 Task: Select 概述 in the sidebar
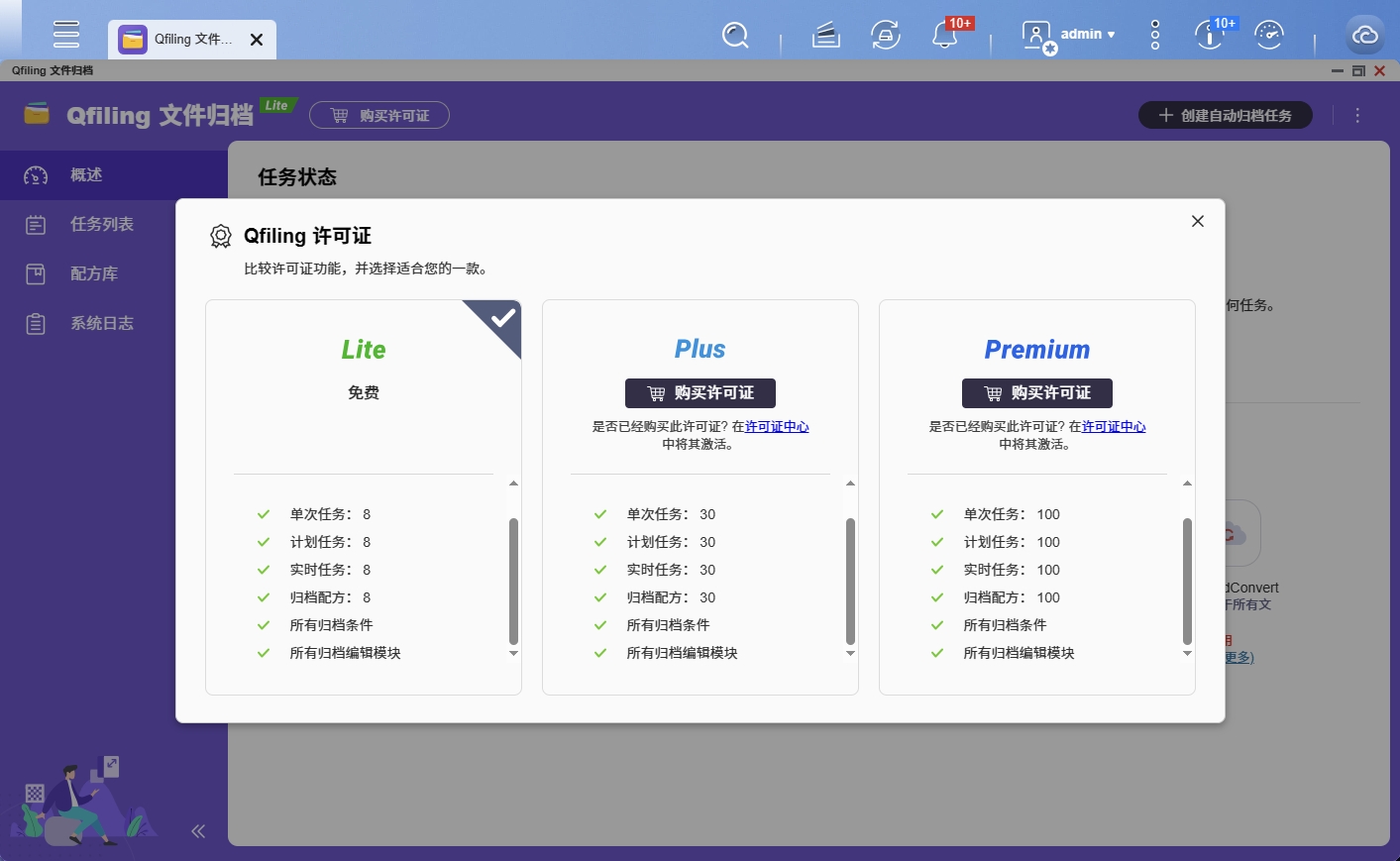tap(113, 175)
